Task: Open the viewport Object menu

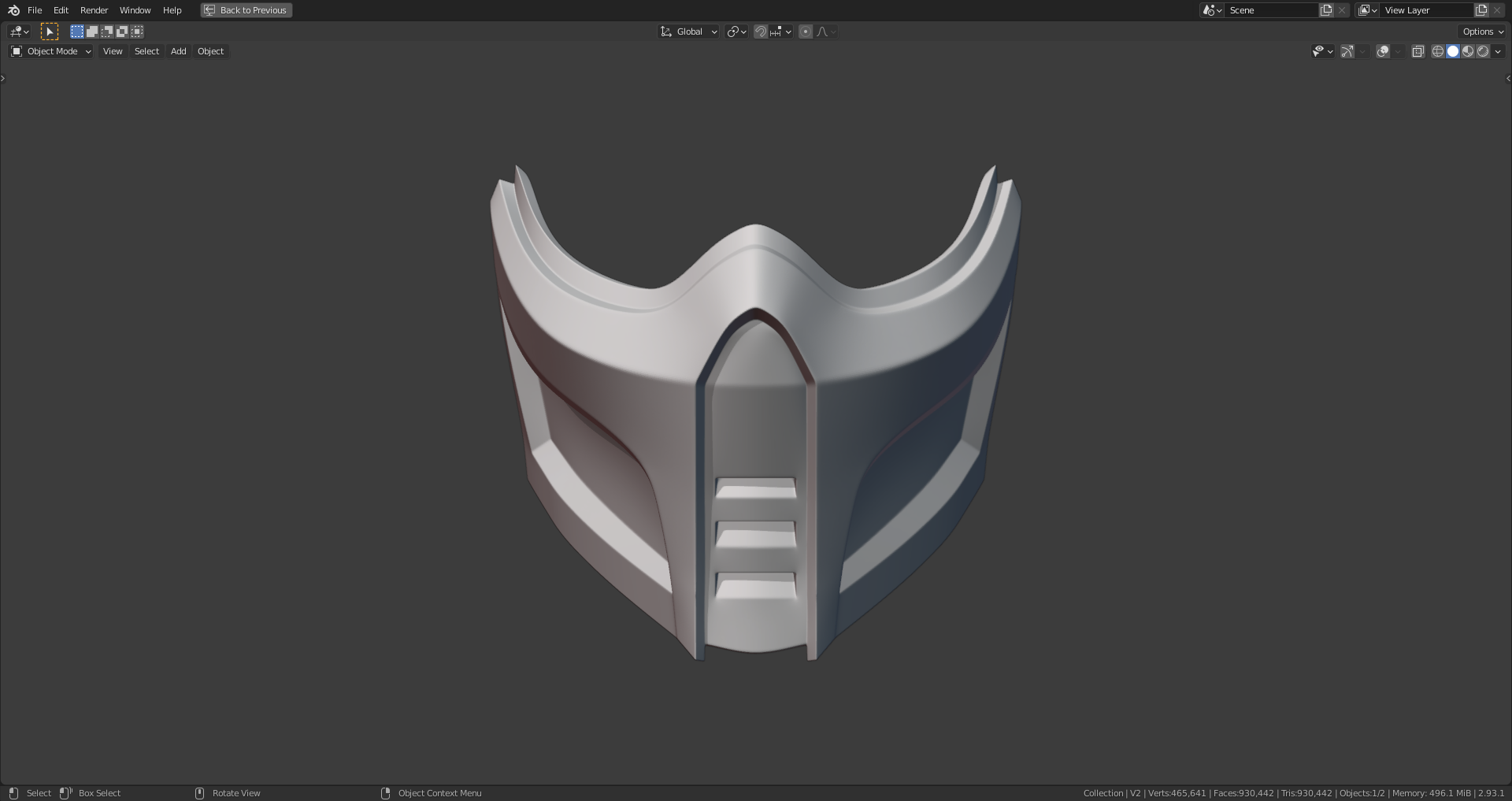Action: pos(210,51)
